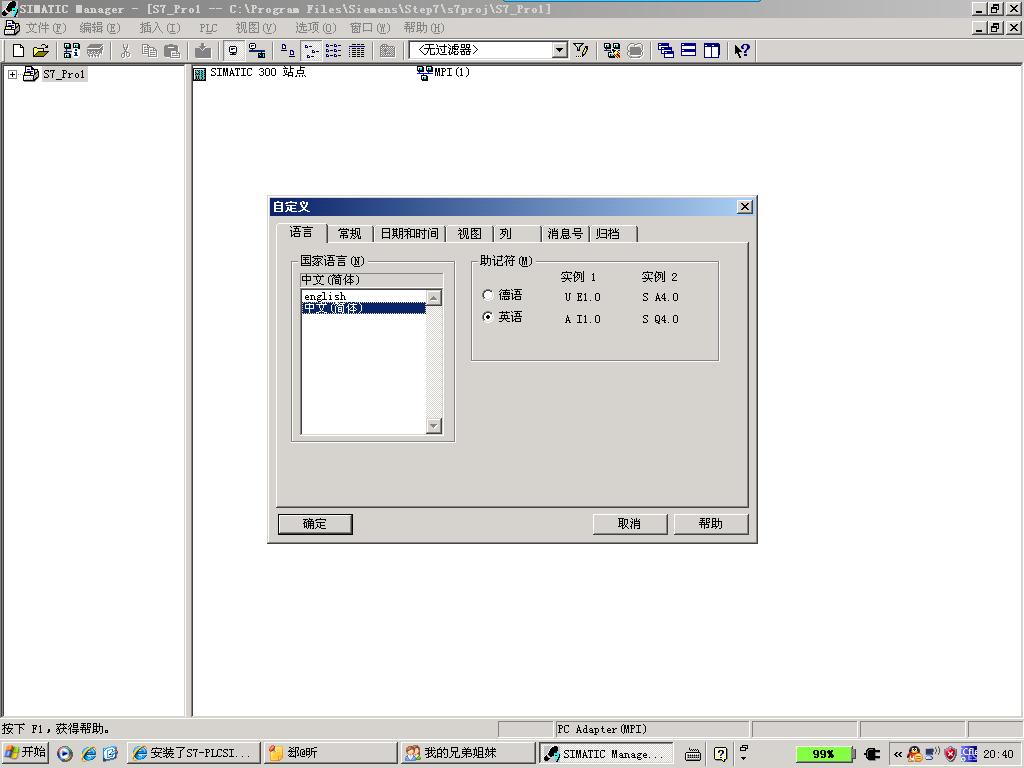Click the filter funnel icon
This screenshot has width=1024, height=768.
coord(581,51)
